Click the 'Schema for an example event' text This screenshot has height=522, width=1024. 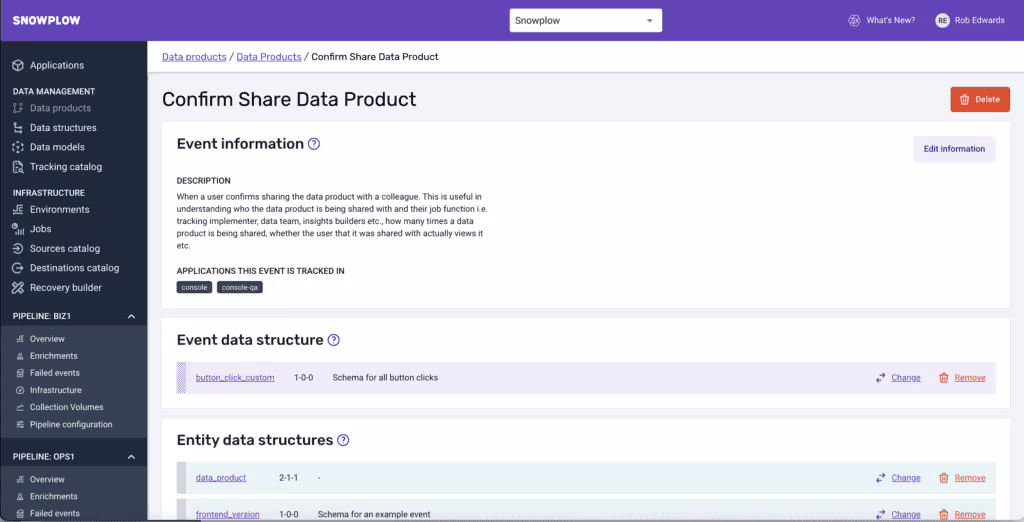pos(372,514)
